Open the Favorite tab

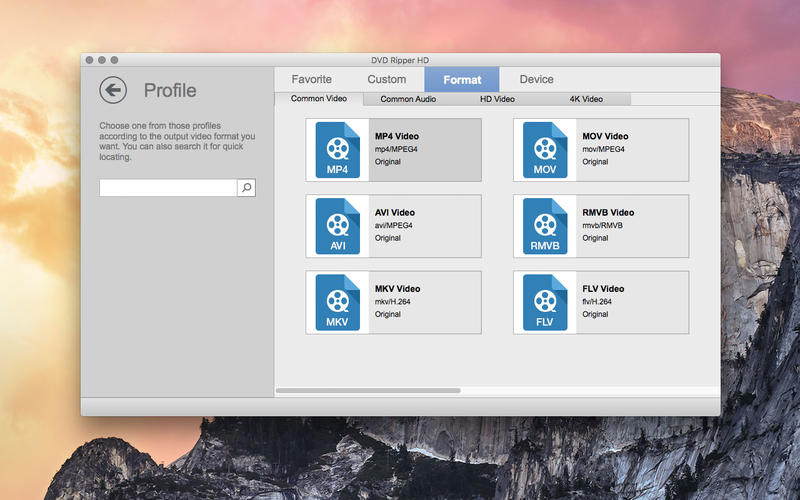tap(311, 79)
